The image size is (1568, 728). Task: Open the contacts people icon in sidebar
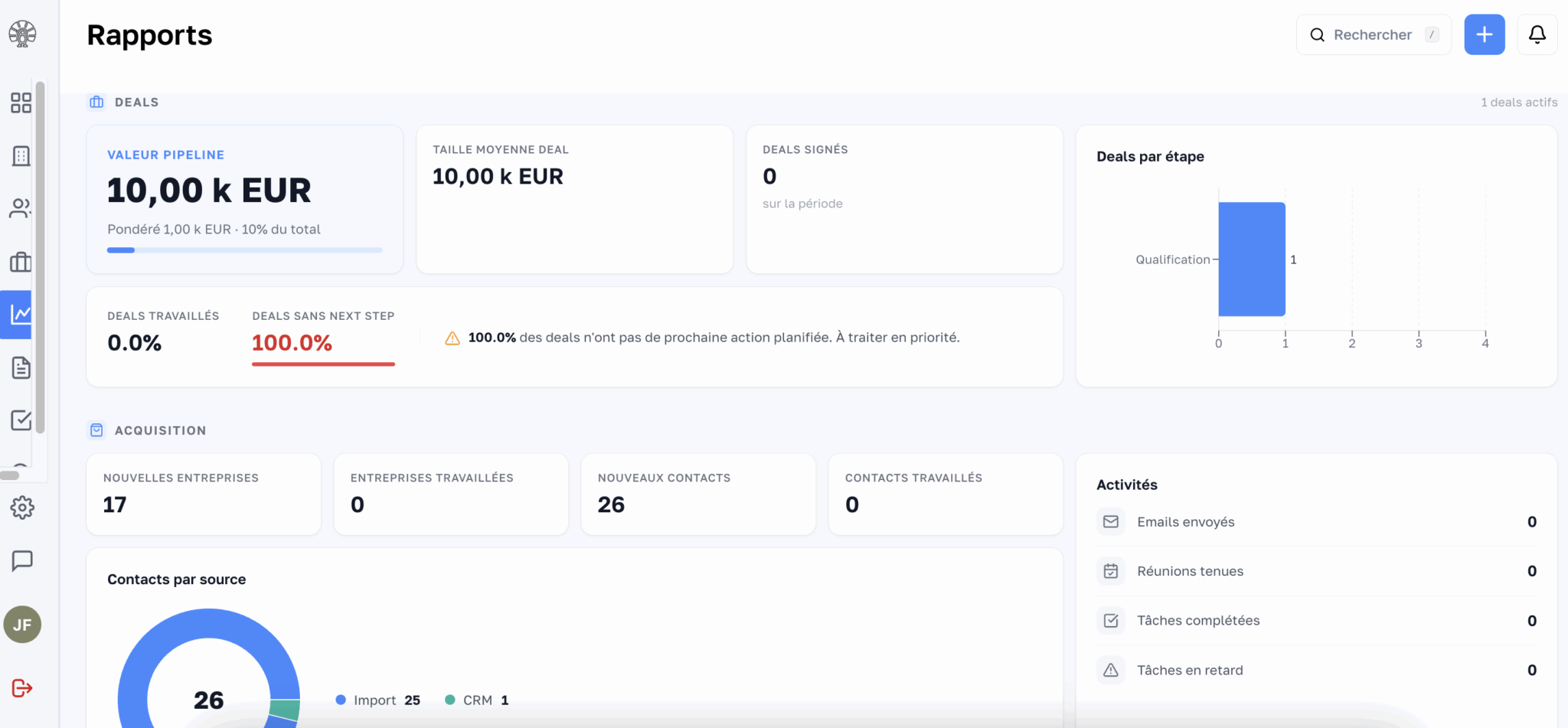tap(21, 208)
